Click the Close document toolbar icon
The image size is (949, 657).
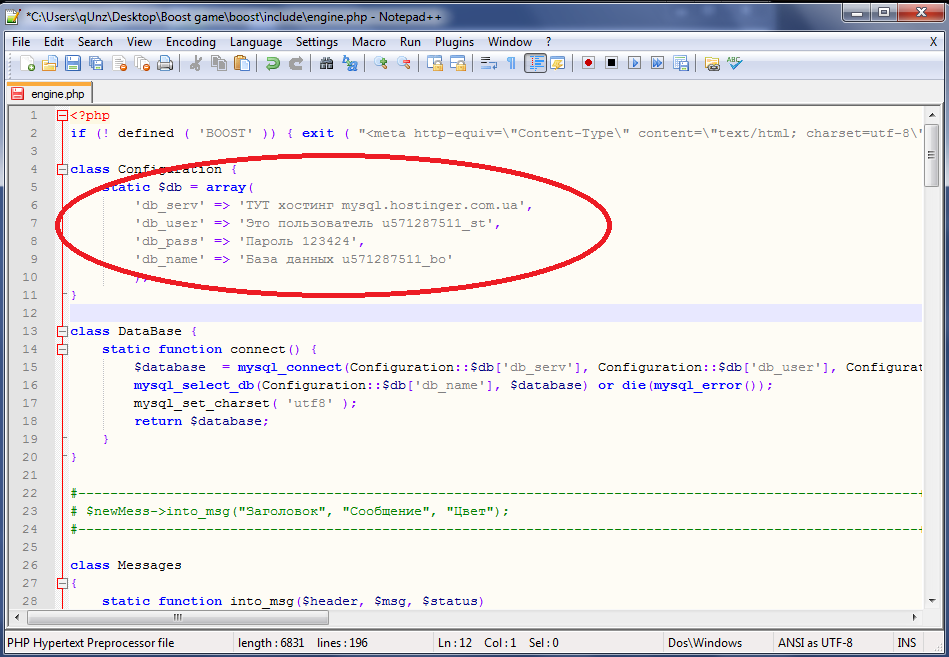pos(119,63)
